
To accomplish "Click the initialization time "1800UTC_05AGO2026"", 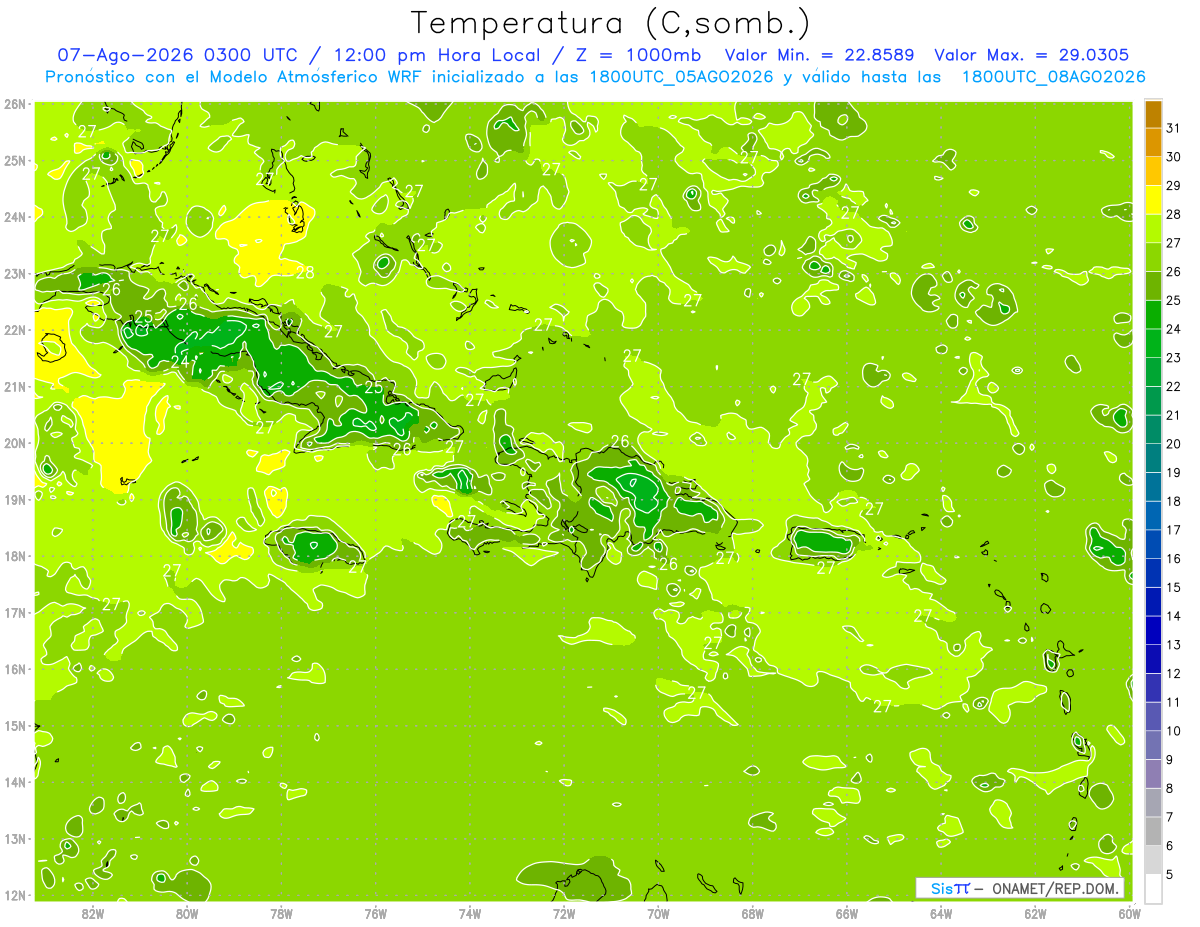I will [680, 77].
